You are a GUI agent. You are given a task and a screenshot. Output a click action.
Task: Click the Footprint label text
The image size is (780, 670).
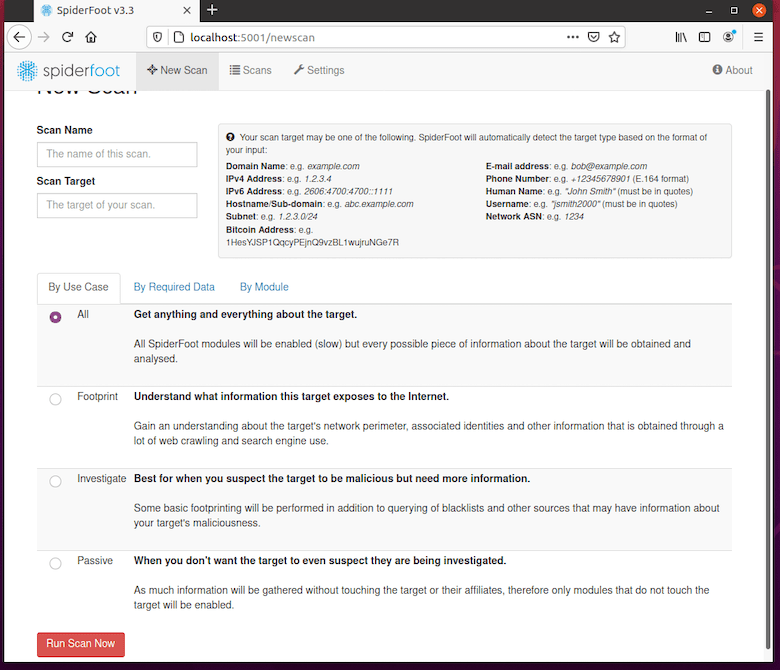98,396
